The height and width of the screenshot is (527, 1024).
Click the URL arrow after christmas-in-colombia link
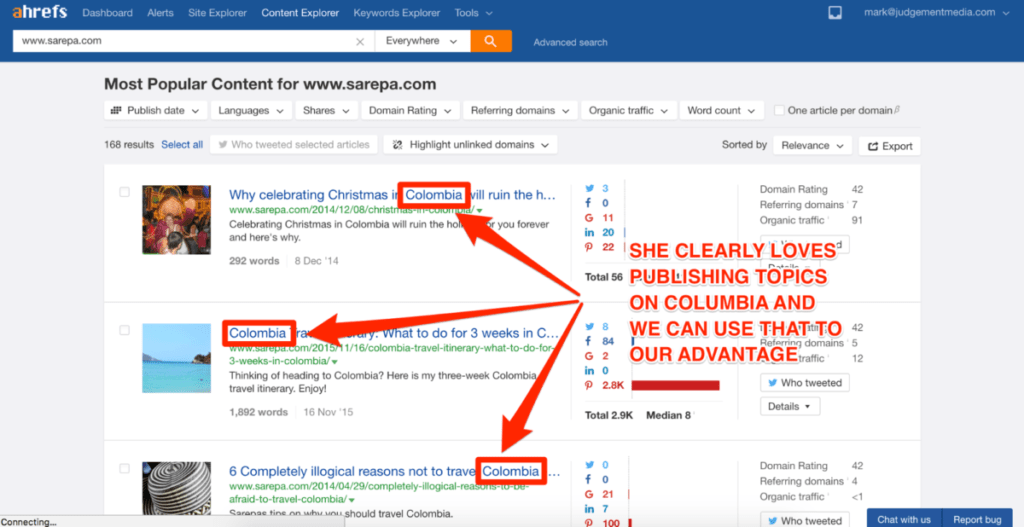[x=479, y=211]
